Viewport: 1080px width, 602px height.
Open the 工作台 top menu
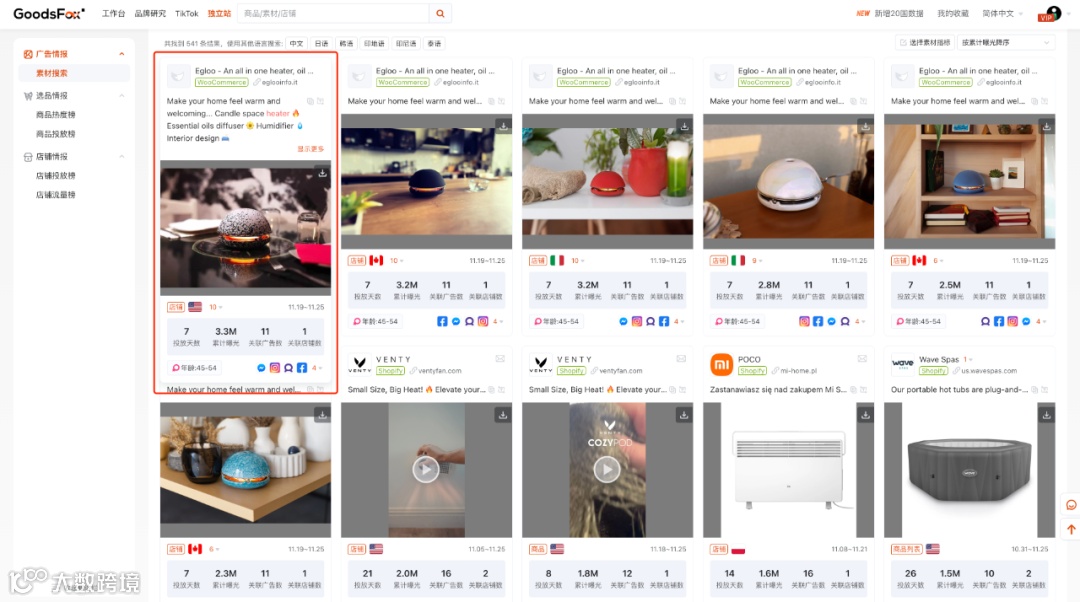114,13
